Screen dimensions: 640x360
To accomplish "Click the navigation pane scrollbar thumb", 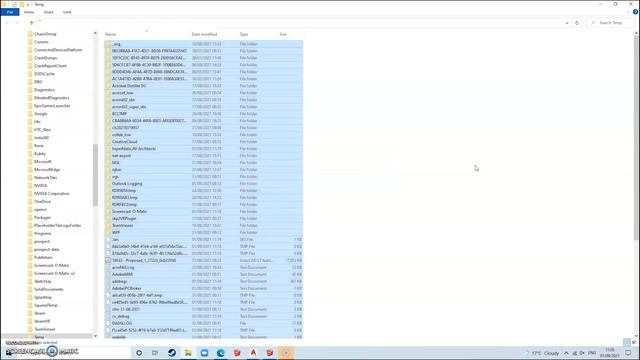I will tap(95, 176).
